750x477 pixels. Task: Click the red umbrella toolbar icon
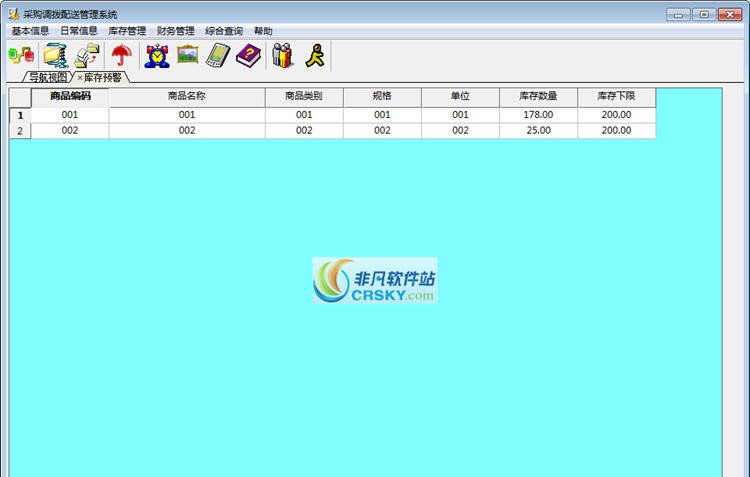[122, 56]
